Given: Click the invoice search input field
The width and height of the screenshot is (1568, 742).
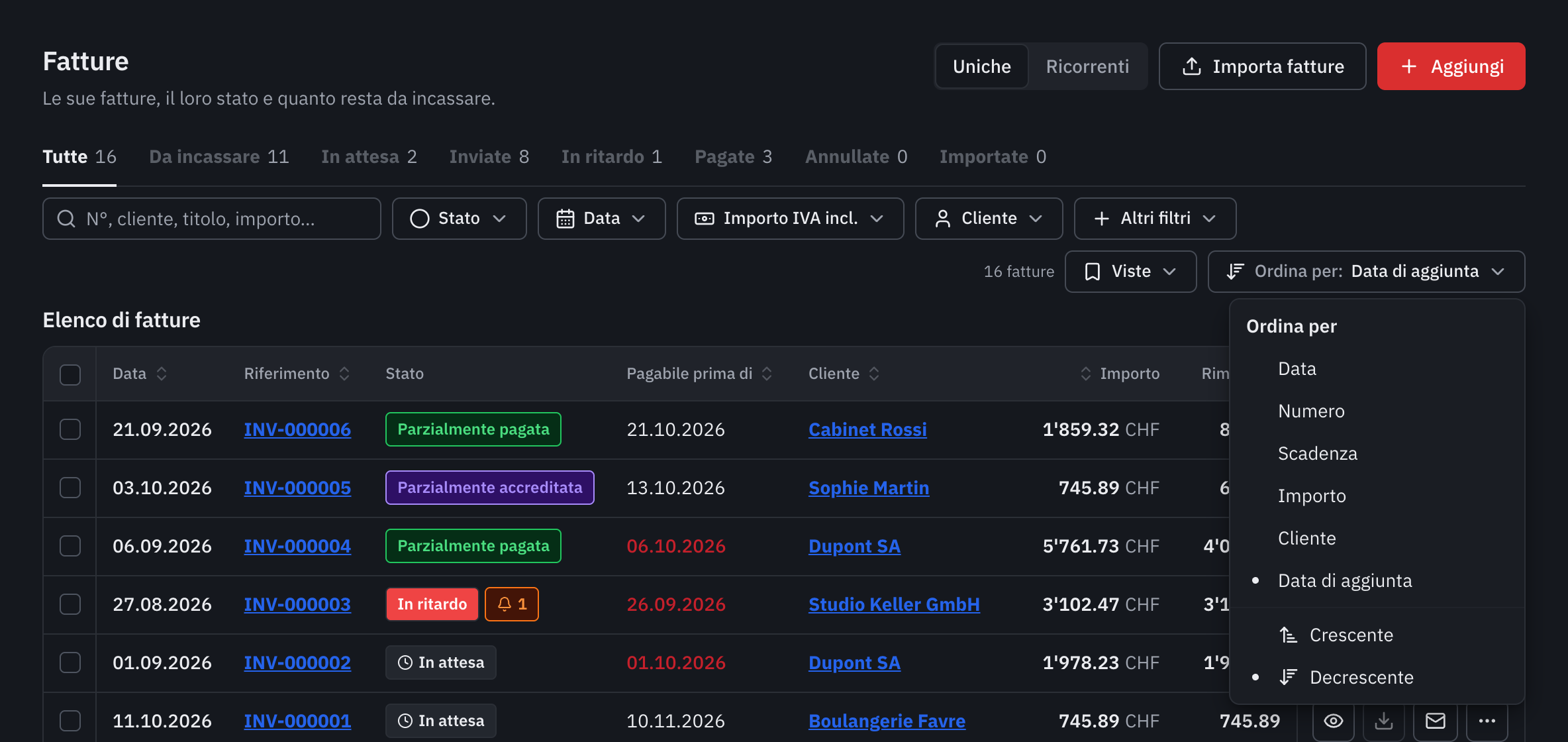Looking at the screenshot, I should 212,219.
